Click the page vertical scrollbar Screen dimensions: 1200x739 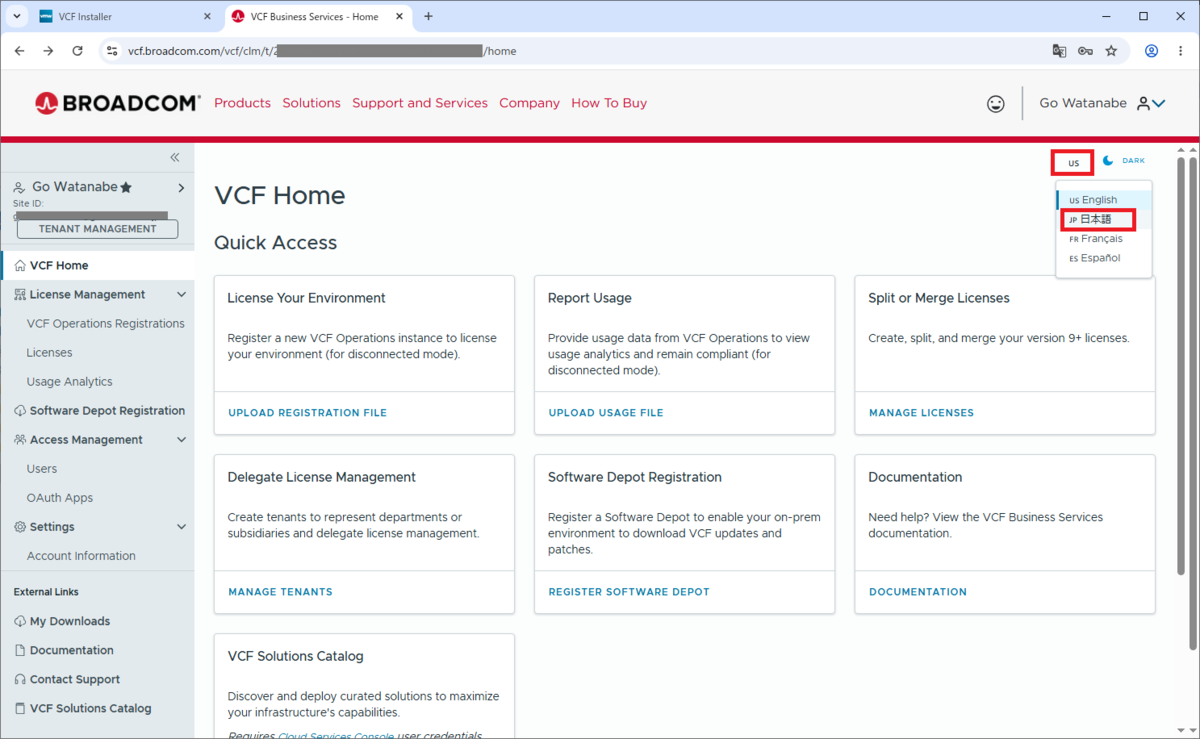click(1181, 365)
